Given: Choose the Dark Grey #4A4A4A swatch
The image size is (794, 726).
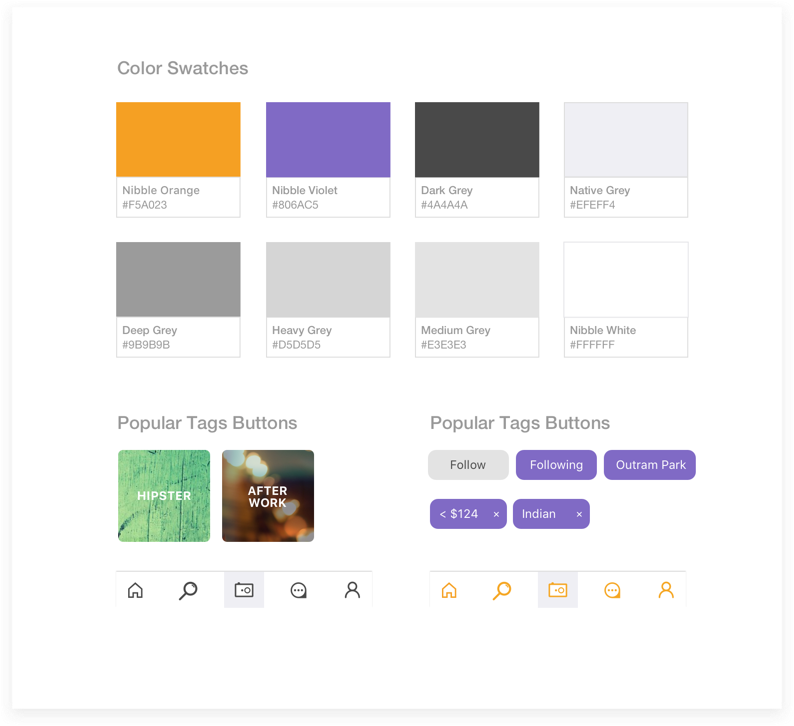Looking at the screenshot, I should [477, 160].
